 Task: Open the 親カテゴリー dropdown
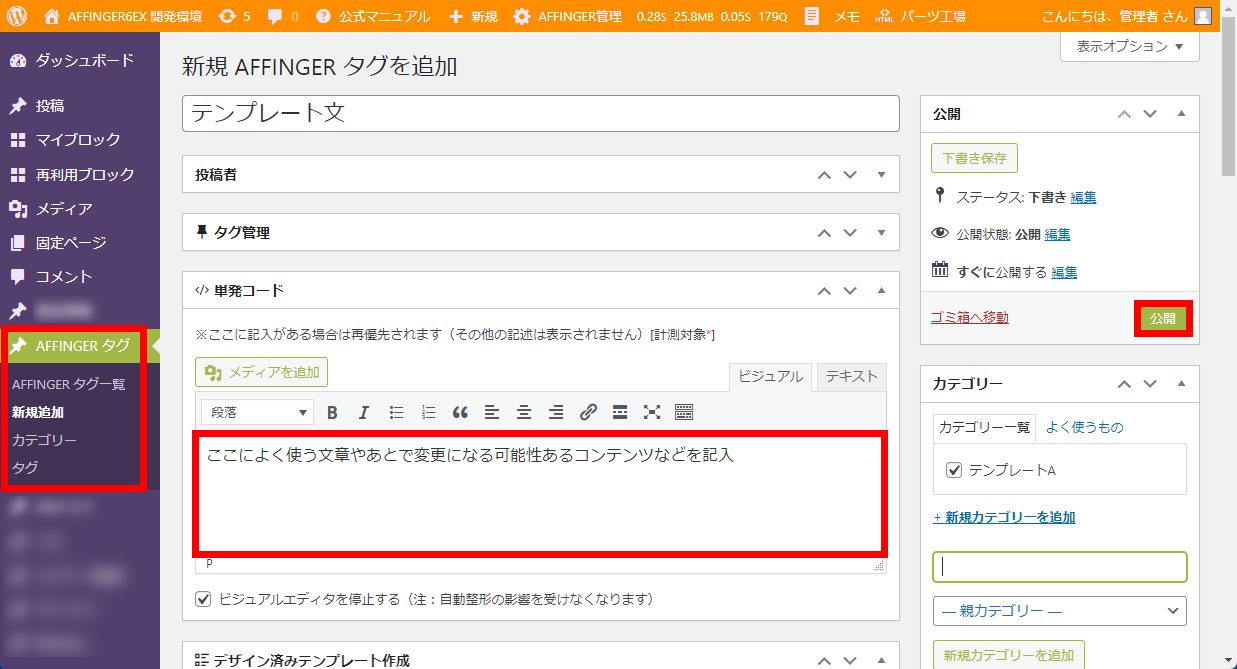pos(1059,611)
